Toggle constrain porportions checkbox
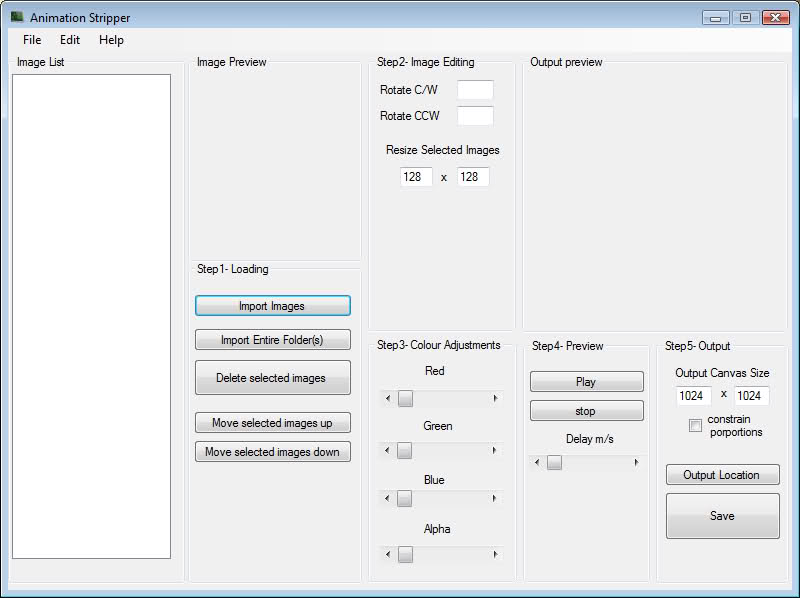Viewport: 800px width, 598px height. (695, 425)
